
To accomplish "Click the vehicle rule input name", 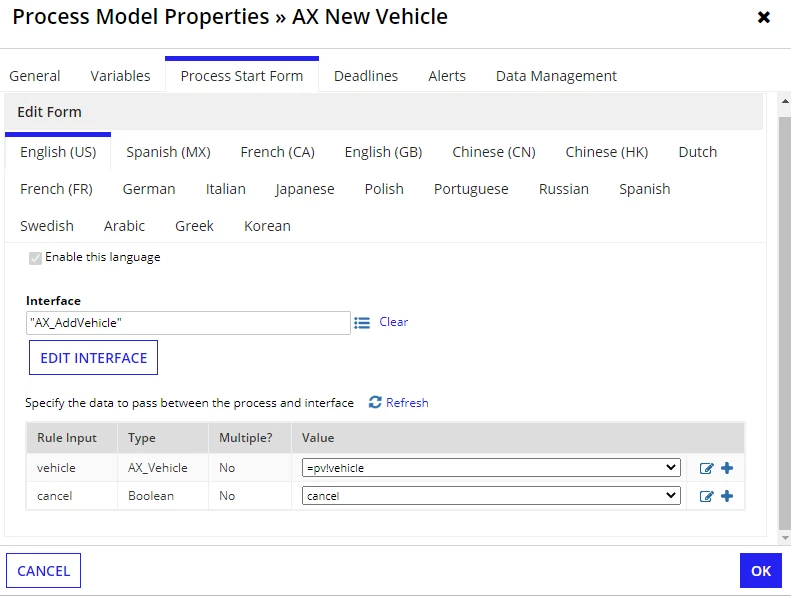I will (x=56, y=468).
